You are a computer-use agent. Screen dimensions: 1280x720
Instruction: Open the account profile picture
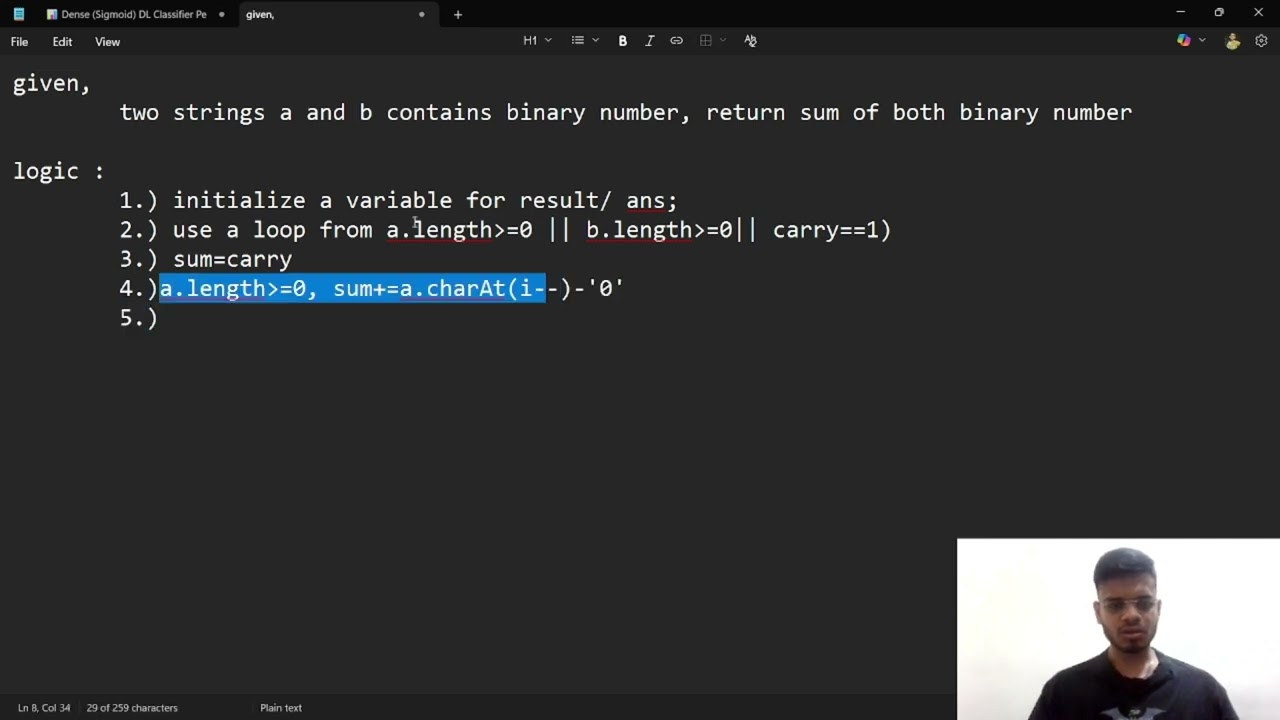point(1232,40)
